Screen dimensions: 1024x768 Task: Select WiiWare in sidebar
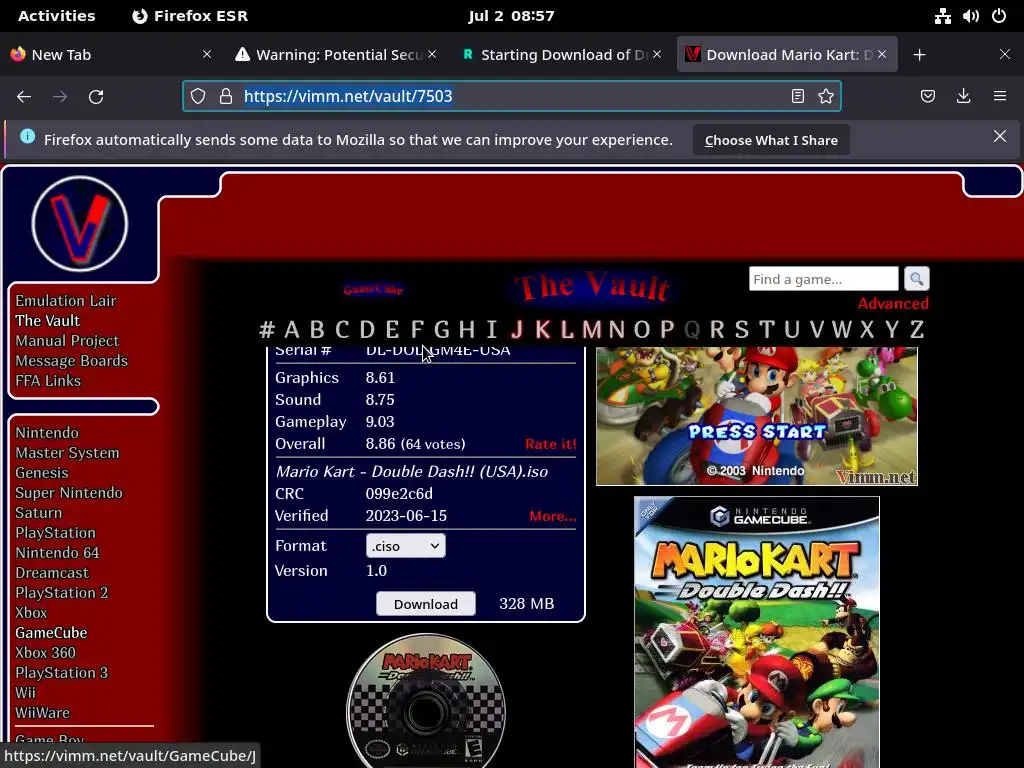[x=42, y=713]
